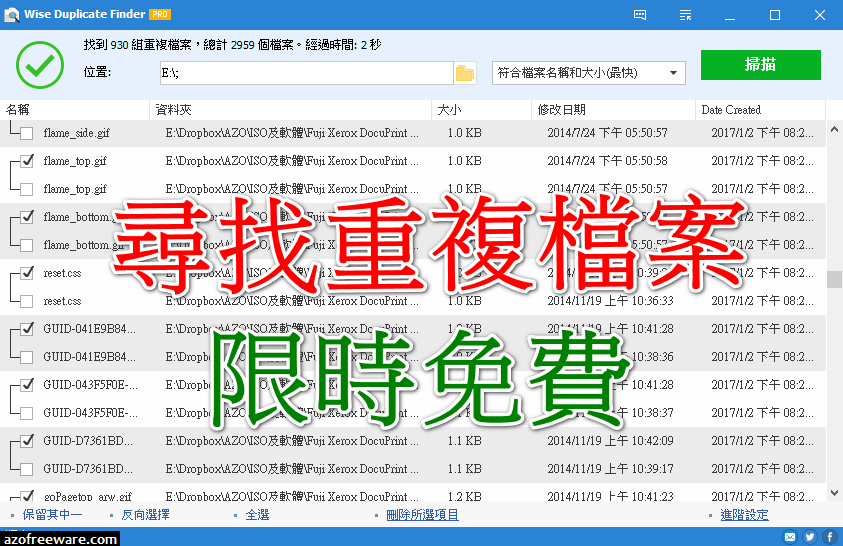Click the 1.1 KB size dated 10:42:09
843x546 pixels.
(x=465, y=441)
